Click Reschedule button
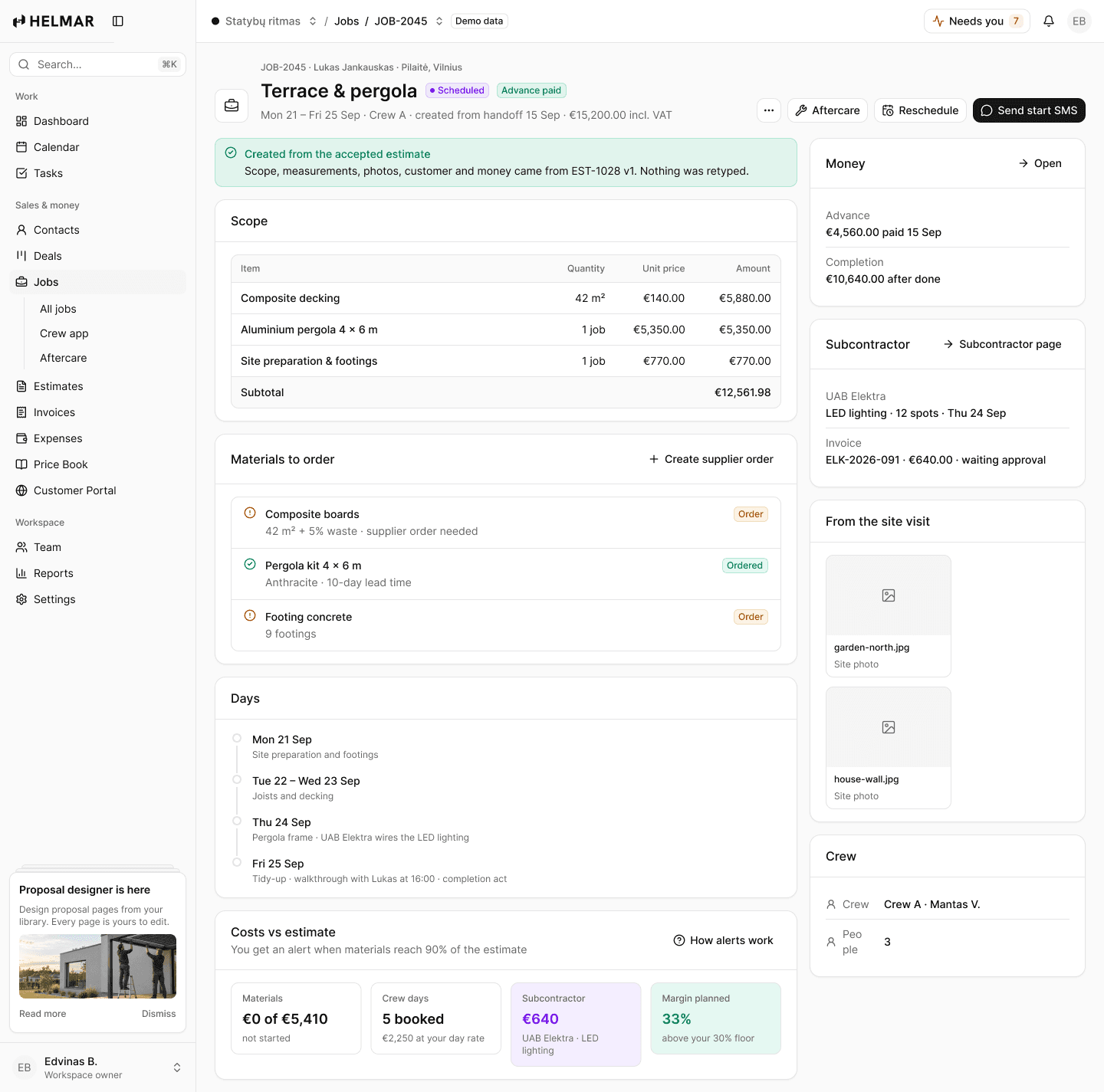Screen dimensions: 1104x1092 920,110
